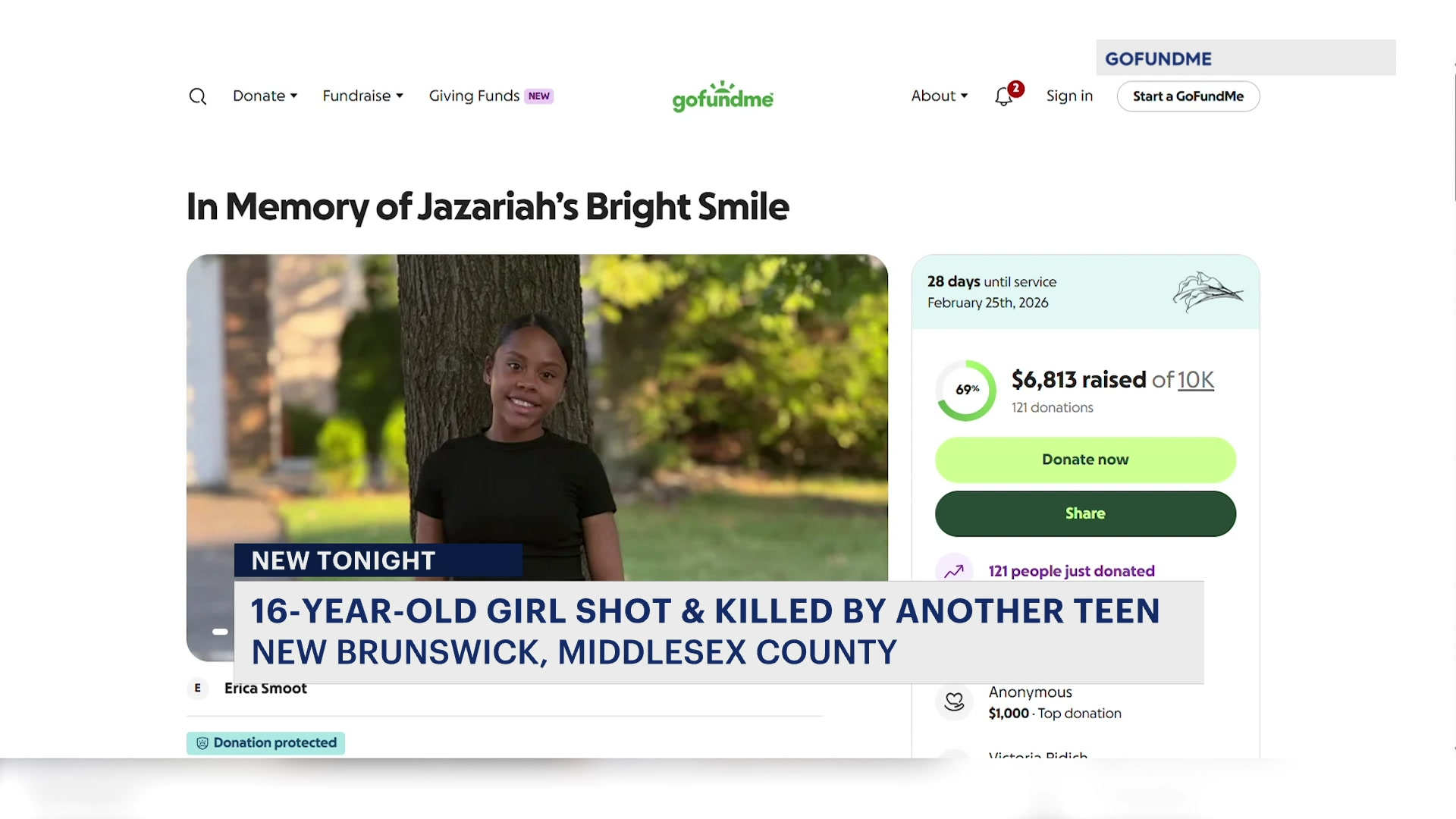Click Erica Smoot's avatar circle

[198, 689]
